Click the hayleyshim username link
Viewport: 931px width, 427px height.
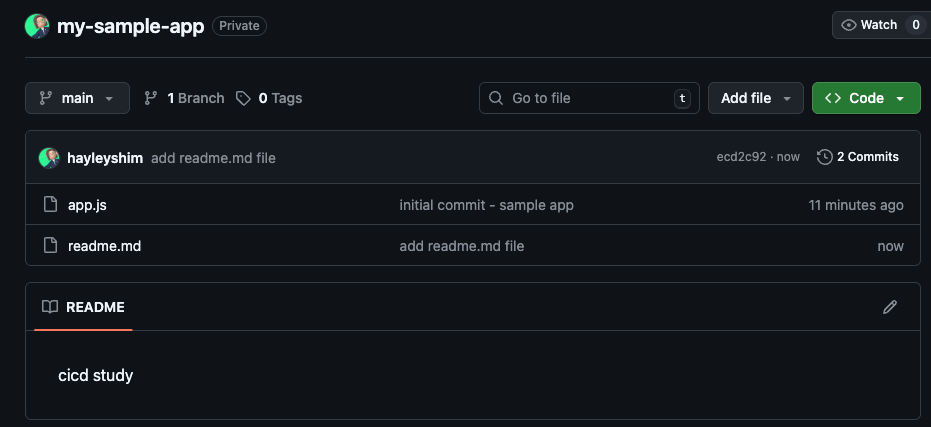tap(105, 158)
